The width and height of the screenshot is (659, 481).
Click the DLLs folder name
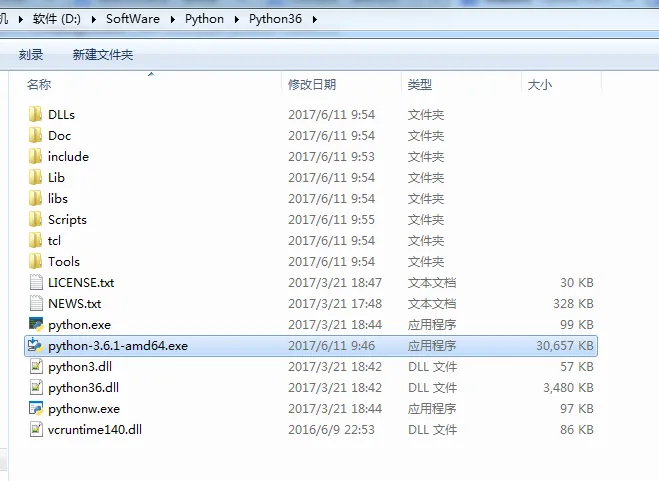tap(61, 114)
